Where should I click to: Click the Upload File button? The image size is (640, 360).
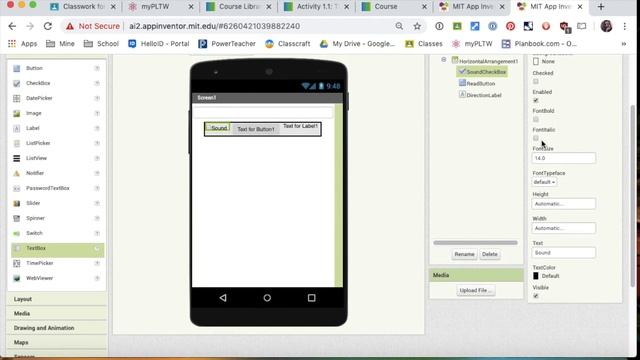(x=476, y=291)
